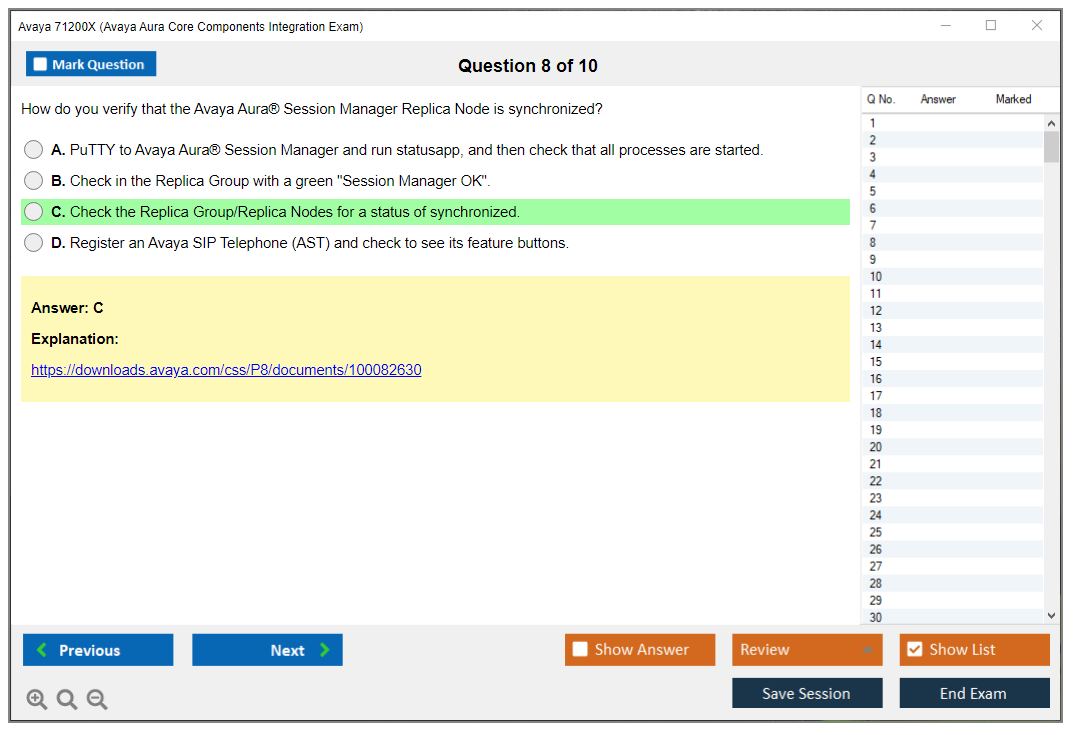1075x735 pixels.
Task: Choose option C radio button for Replica Nodes
Action: pyautogui.click(x=34, y=212)
